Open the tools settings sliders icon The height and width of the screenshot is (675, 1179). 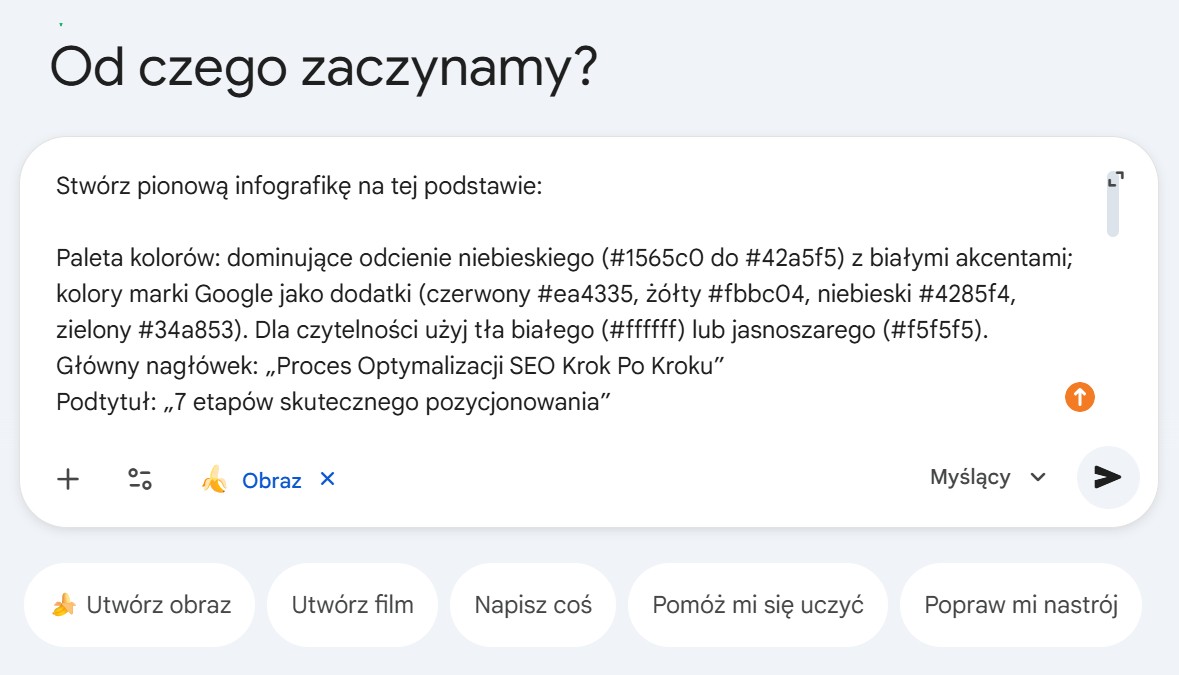[139, 479]
